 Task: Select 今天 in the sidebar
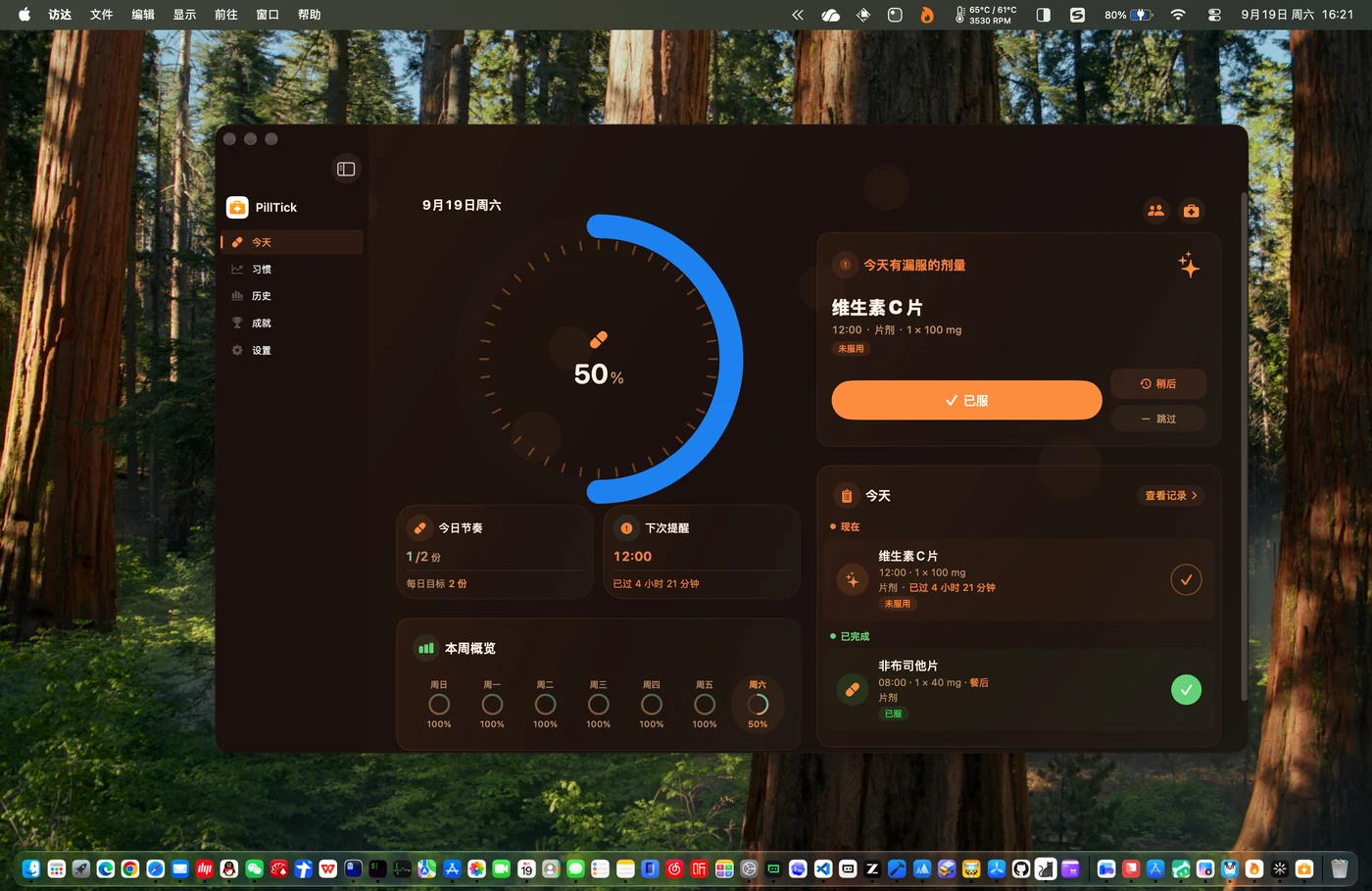tap(292, 242)
